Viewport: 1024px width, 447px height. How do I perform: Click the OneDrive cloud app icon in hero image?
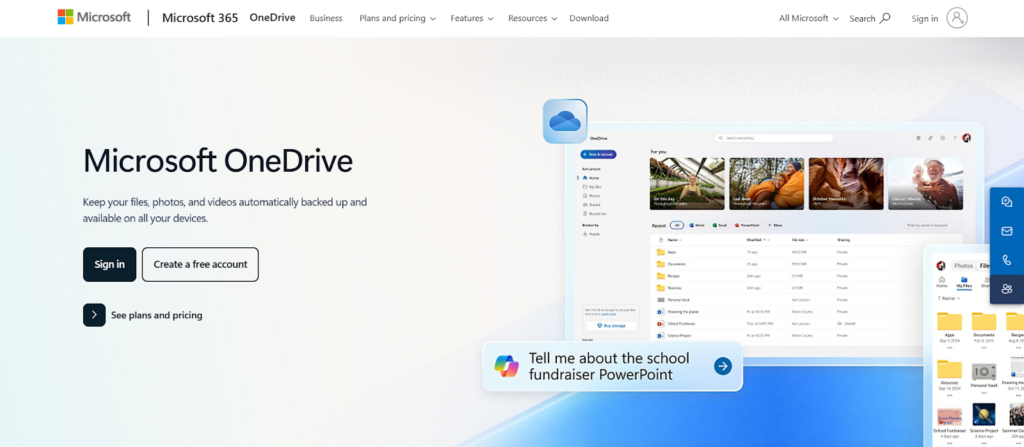pyautogui.click(x=565, y=122)
